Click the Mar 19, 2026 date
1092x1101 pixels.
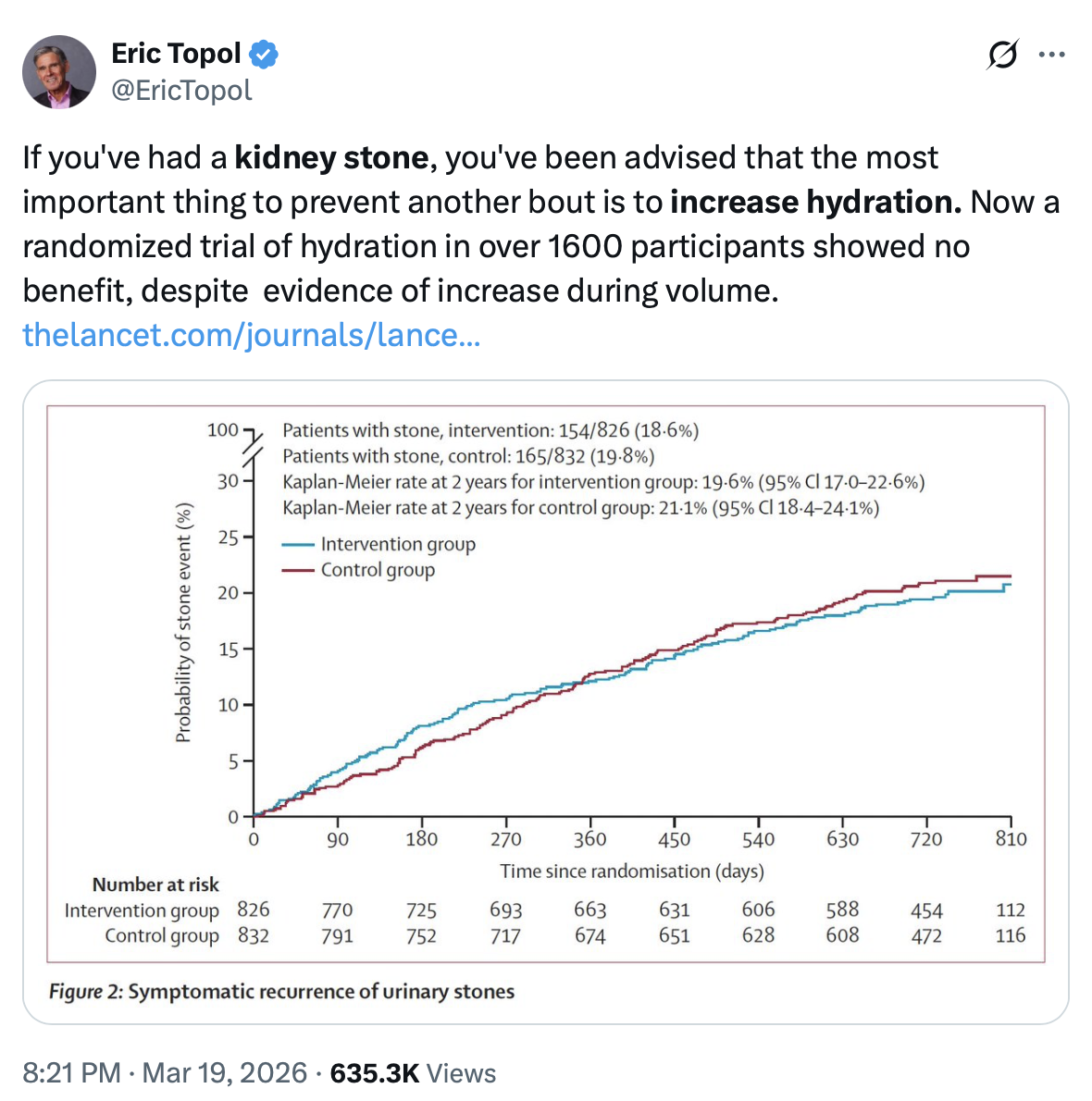[225, 1073]
